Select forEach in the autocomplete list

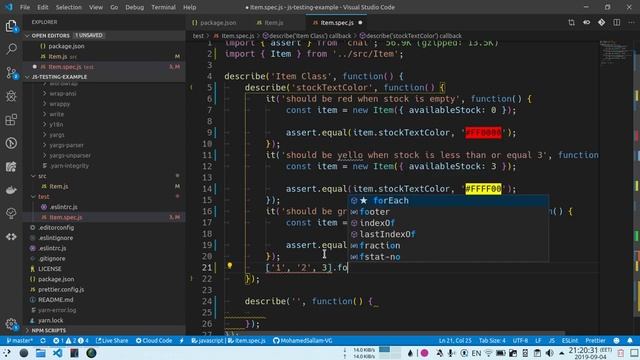click(448, 200)
